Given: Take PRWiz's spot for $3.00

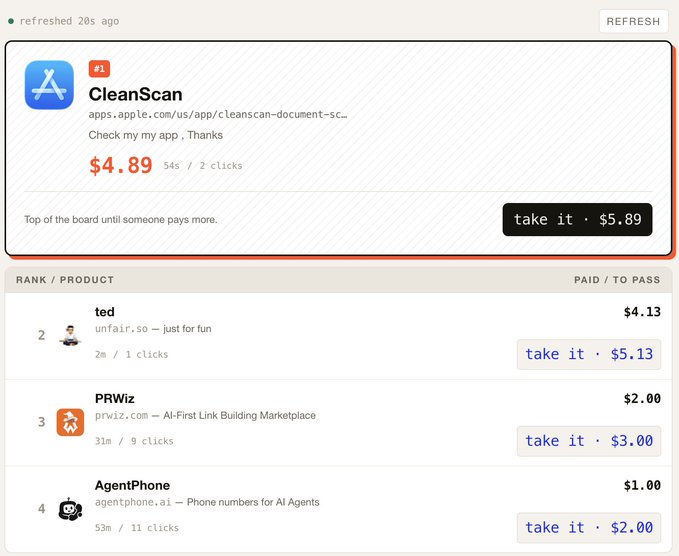Looking at the screenshot, I should 589,441.
